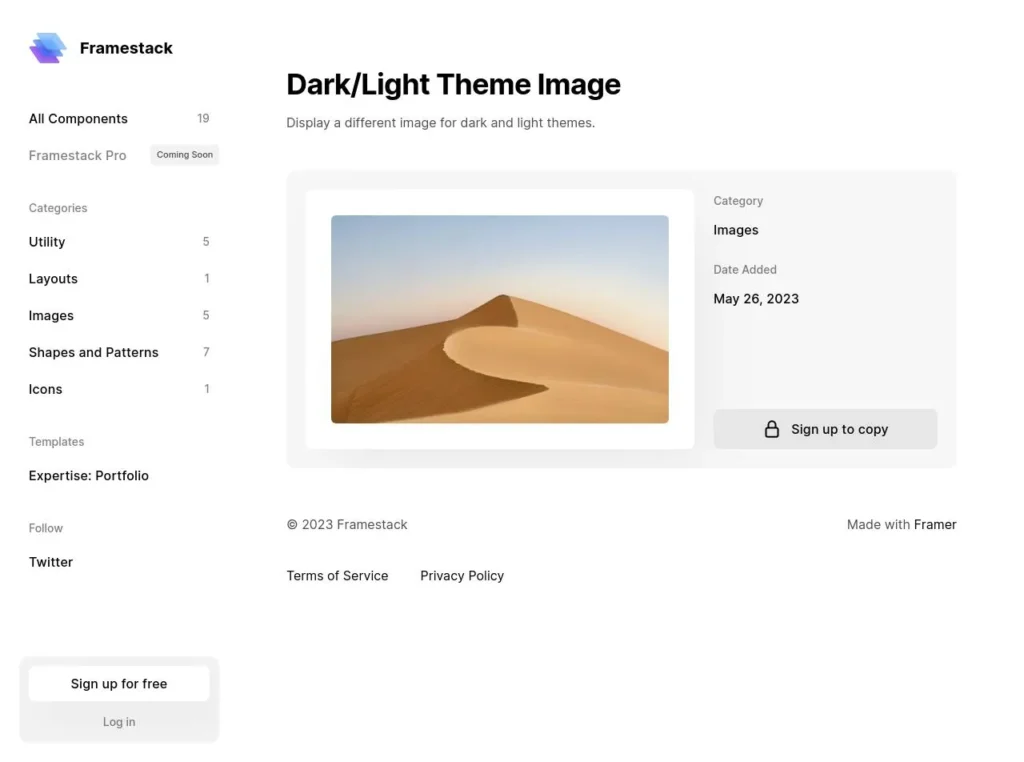1024x762 pixels.
Task: Click the desert dune preview image
Action: point(500,319)
